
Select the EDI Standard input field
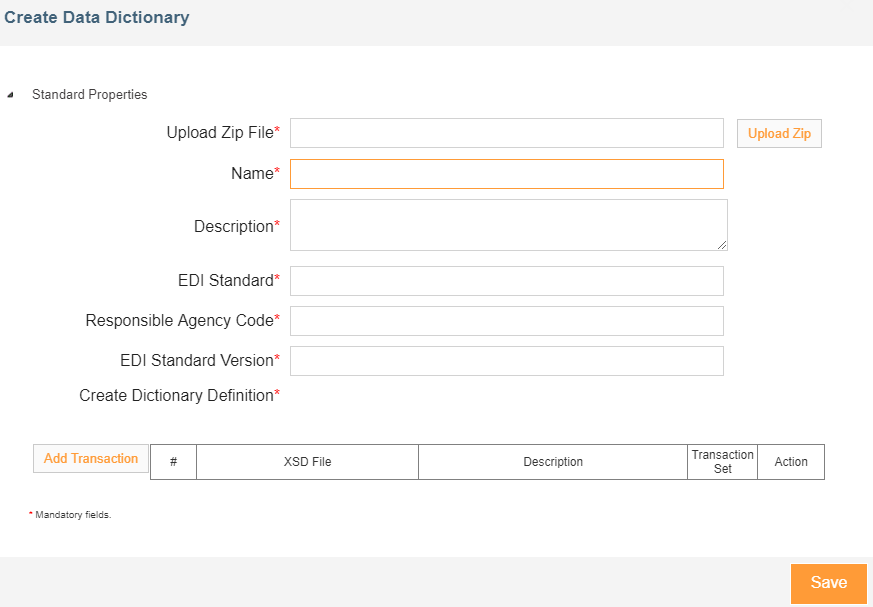pos(506,281)
